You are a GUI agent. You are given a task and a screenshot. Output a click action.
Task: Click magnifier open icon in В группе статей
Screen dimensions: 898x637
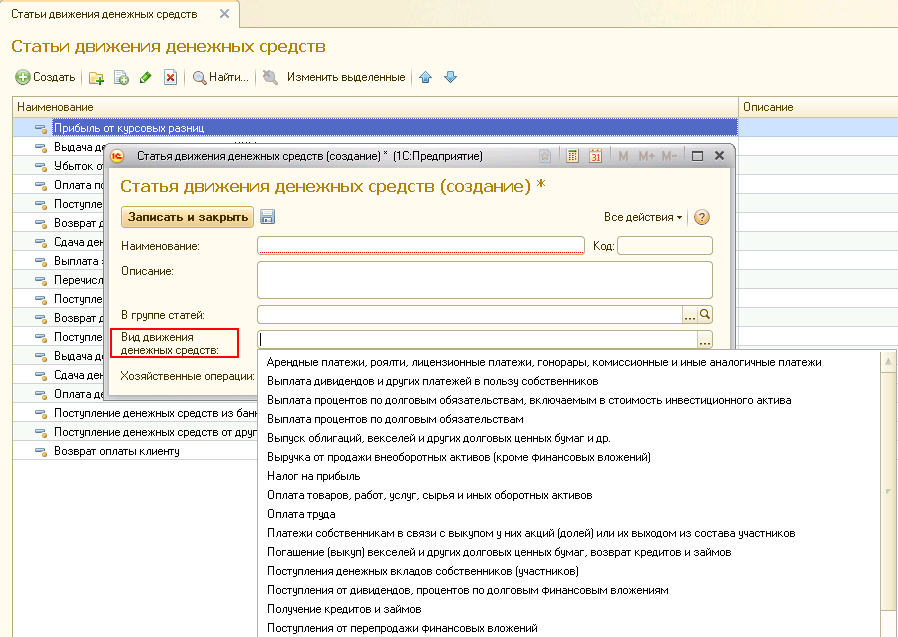click(705, 314)
